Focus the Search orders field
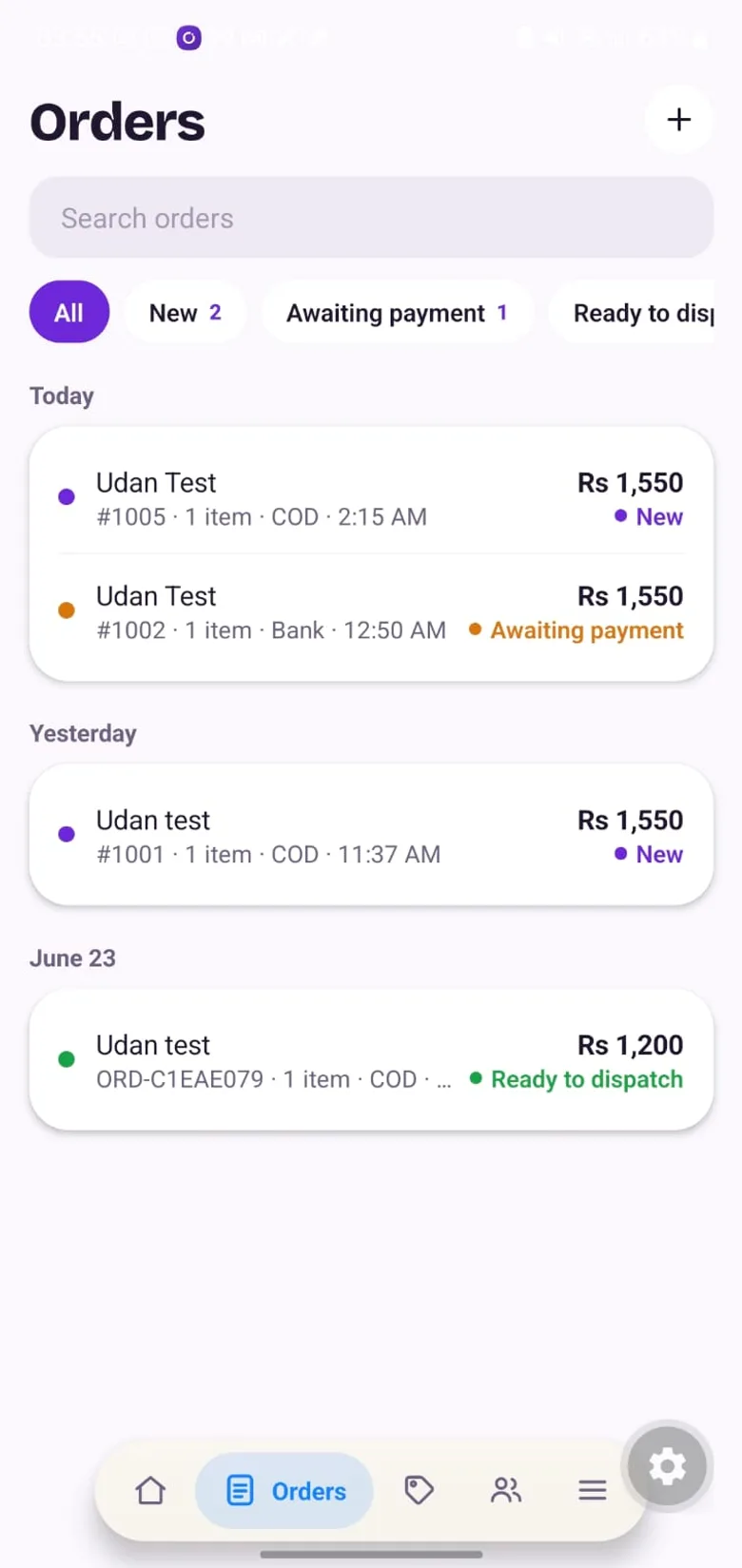Image resolution: width=742 pixels, height=1568 pixels. pos(371,218)
